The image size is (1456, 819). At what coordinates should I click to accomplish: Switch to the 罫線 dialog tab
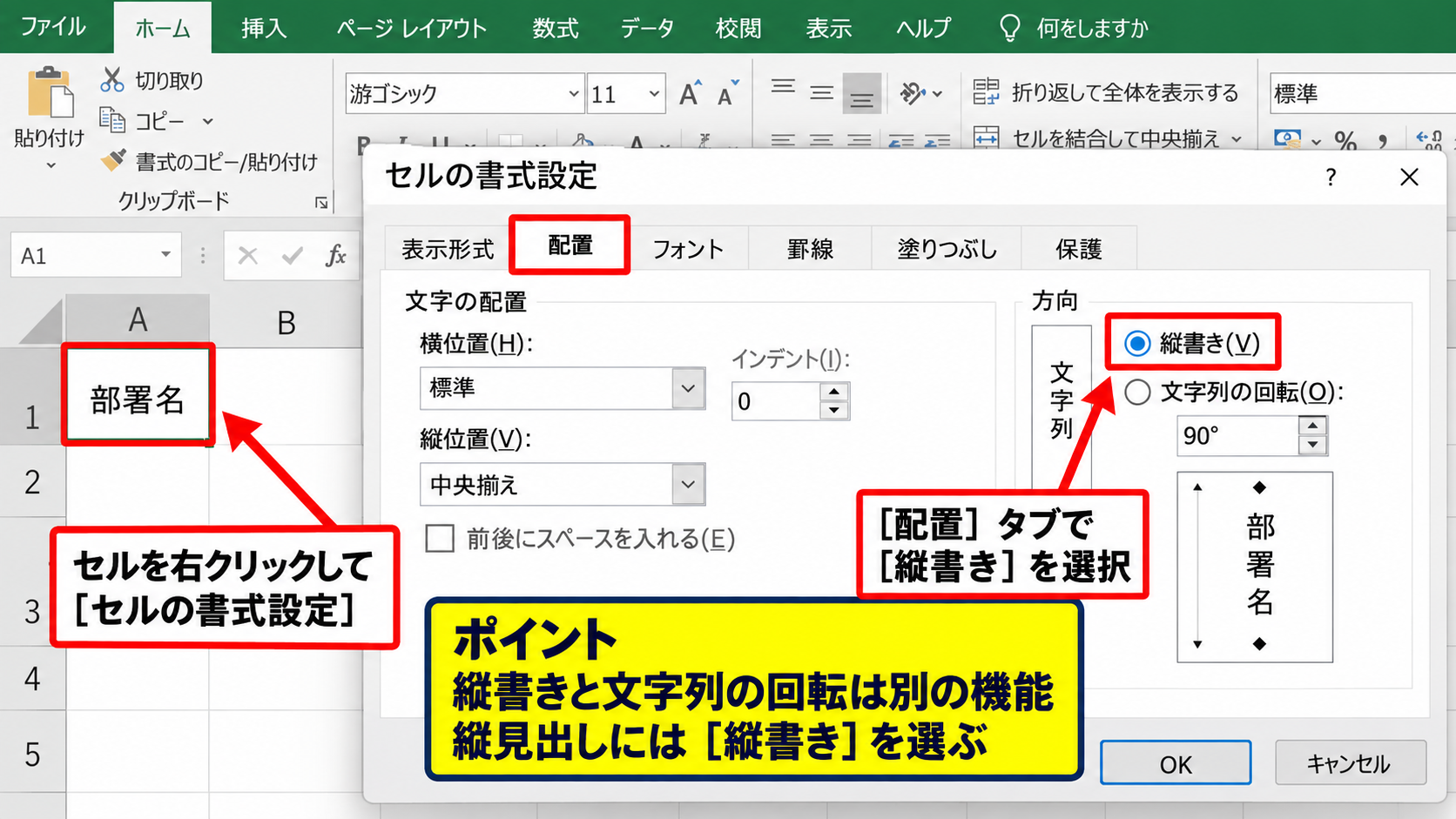coord(810,249)
